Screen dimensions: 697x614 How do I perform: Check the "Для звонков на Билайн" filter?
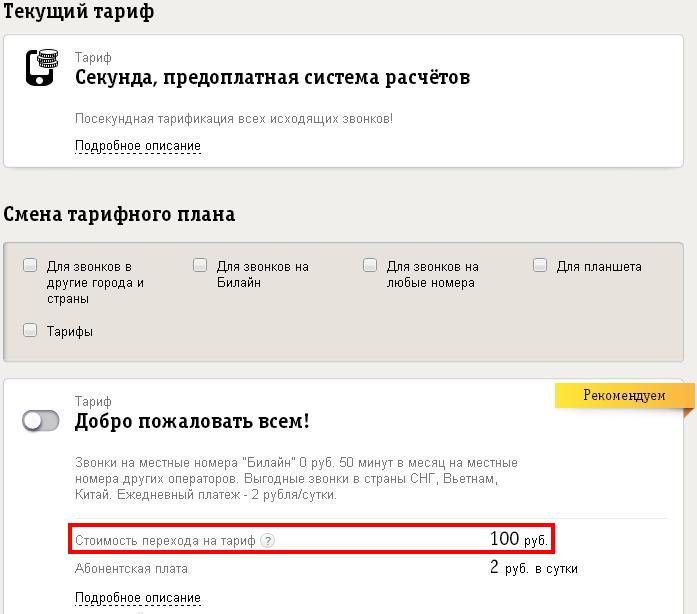(x=200, y=266)
